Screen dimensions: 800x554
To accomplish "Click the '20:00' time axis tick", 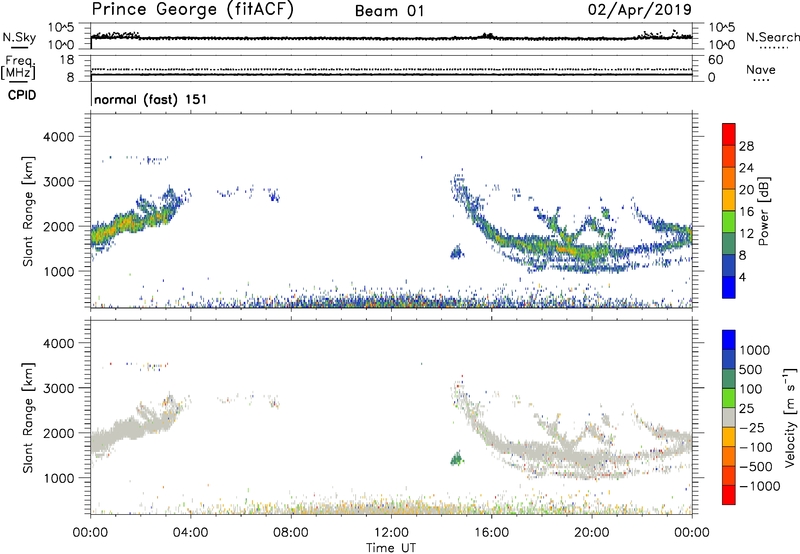I will tap(591, 533).
